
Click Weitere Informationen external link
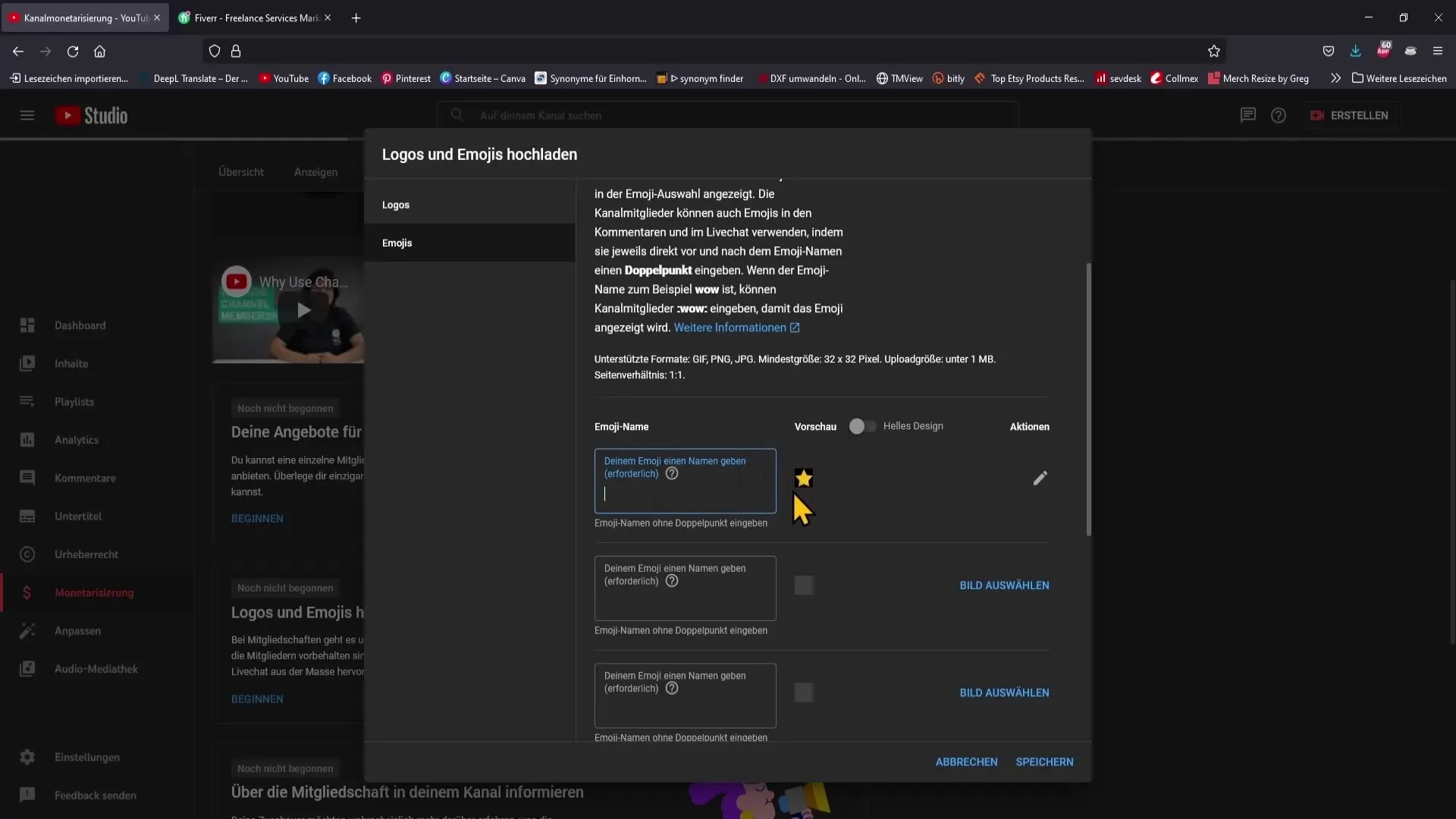click(x=735, y=328)
